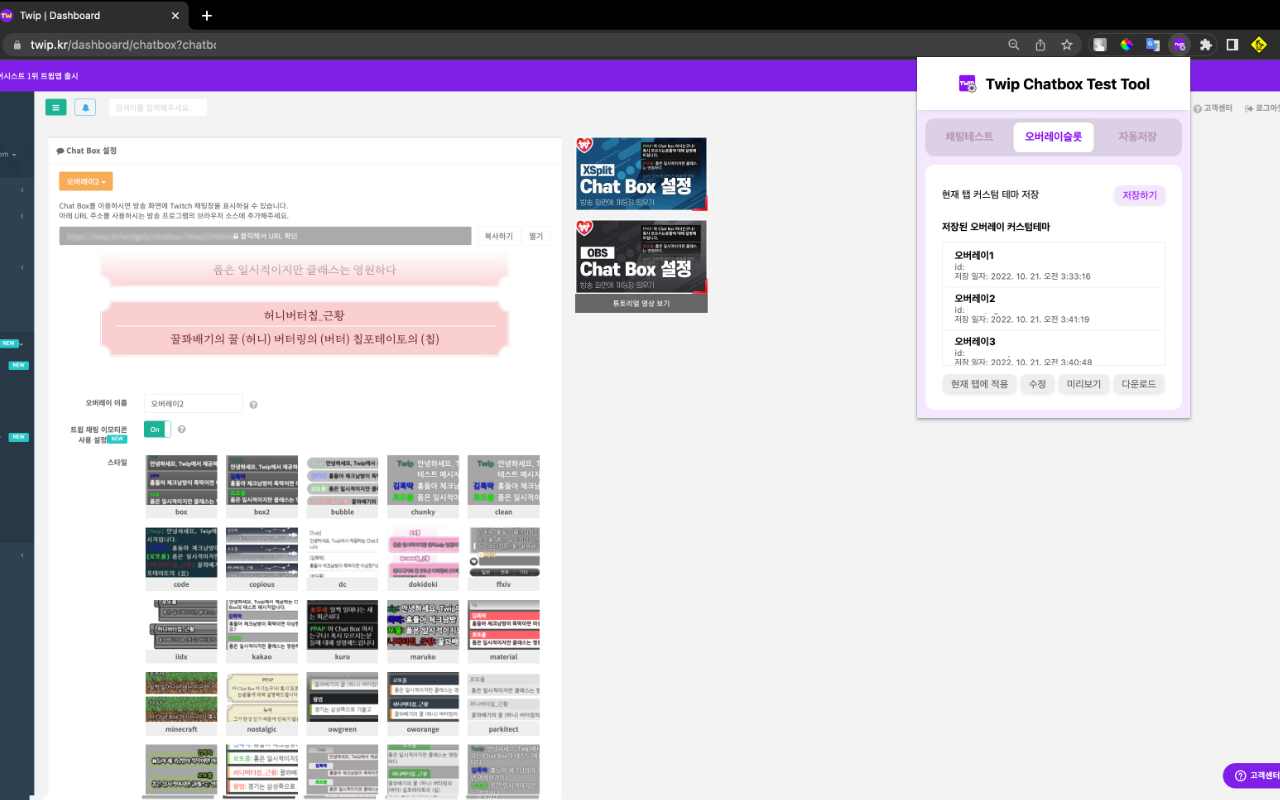Click help icon beside the emoticon On toggle
The height and width of the screenshot is (800, 1280).
point(181,429)
